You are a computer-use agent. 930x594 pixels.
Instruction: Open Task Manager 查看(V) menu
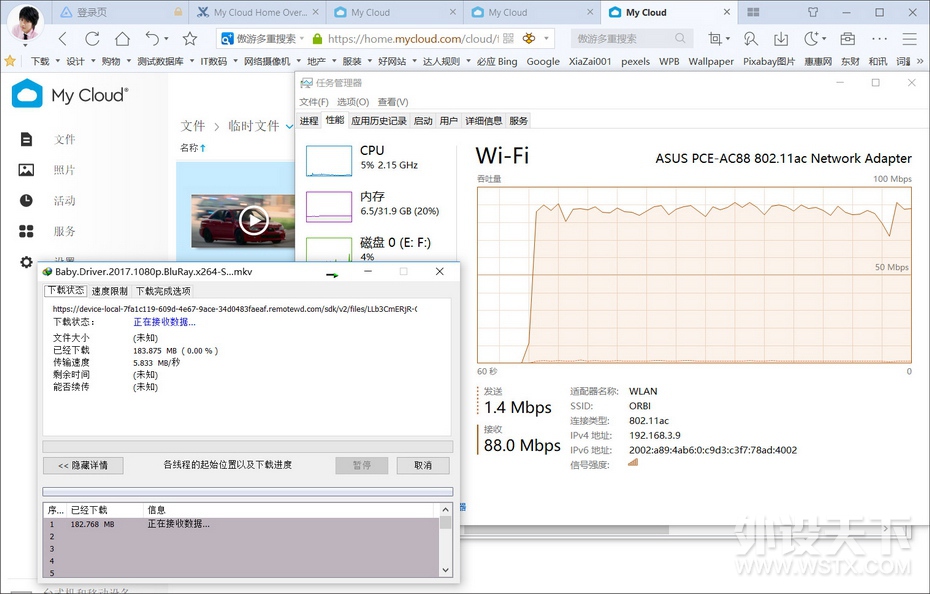[x=393, y=102]
